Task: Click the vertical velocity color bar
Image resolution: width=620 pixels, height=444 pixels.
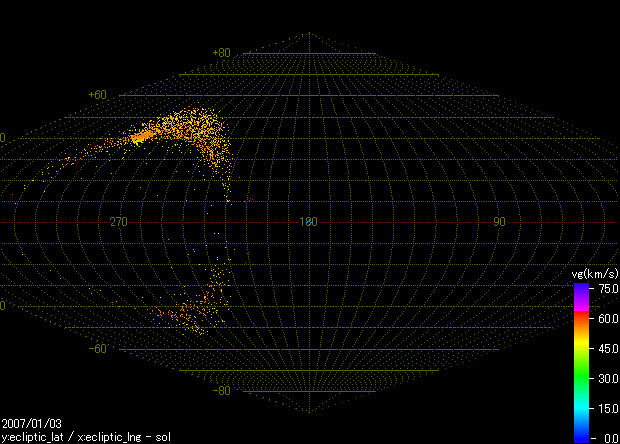Action: pyautogui.click(x=581, y=360)
